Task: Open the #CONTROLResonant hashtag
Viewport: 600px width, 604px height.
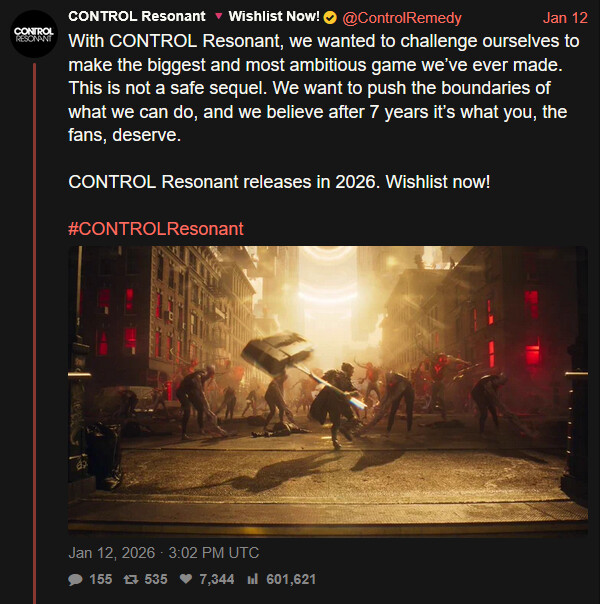Action: point(156,229)
